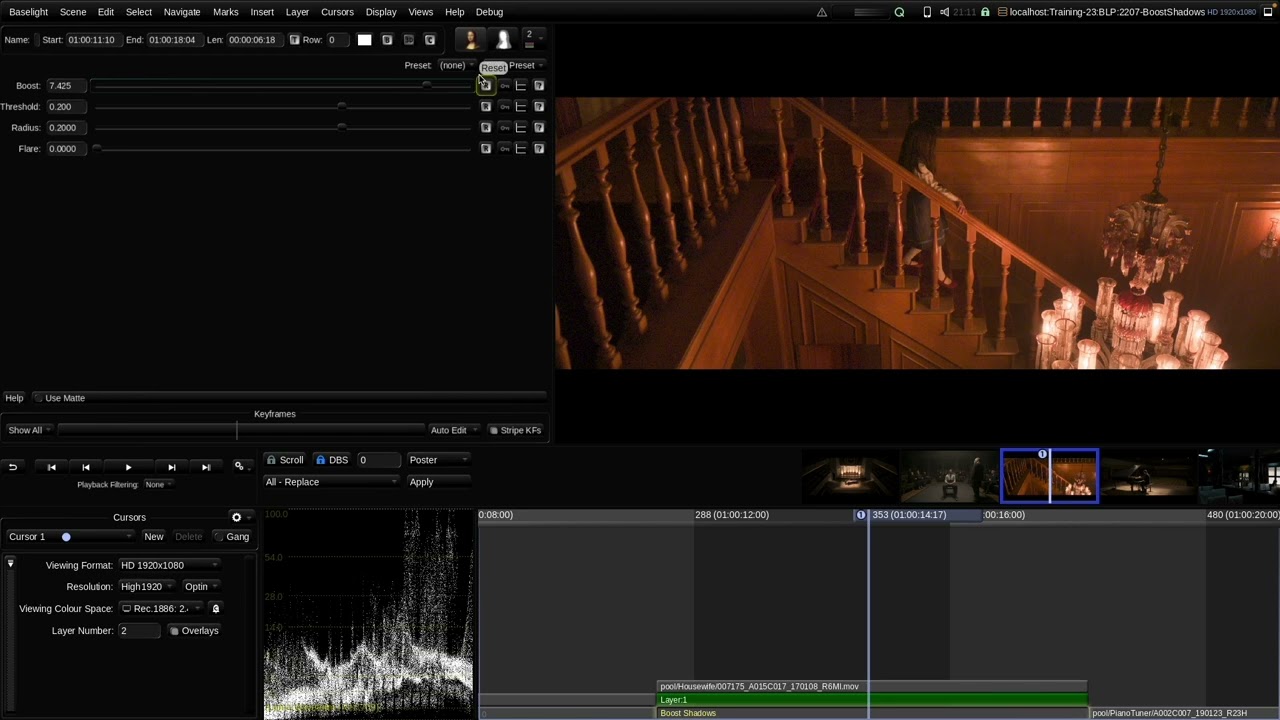Show help for the Radius parameter

539,128
